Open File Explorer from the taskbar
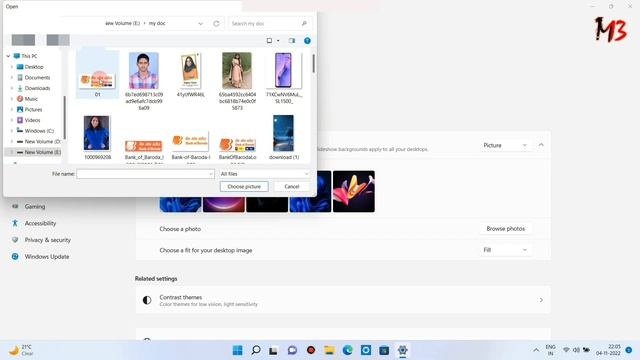Image resolution: width=640 pixels, height=360 pixels. pos(329,350)
